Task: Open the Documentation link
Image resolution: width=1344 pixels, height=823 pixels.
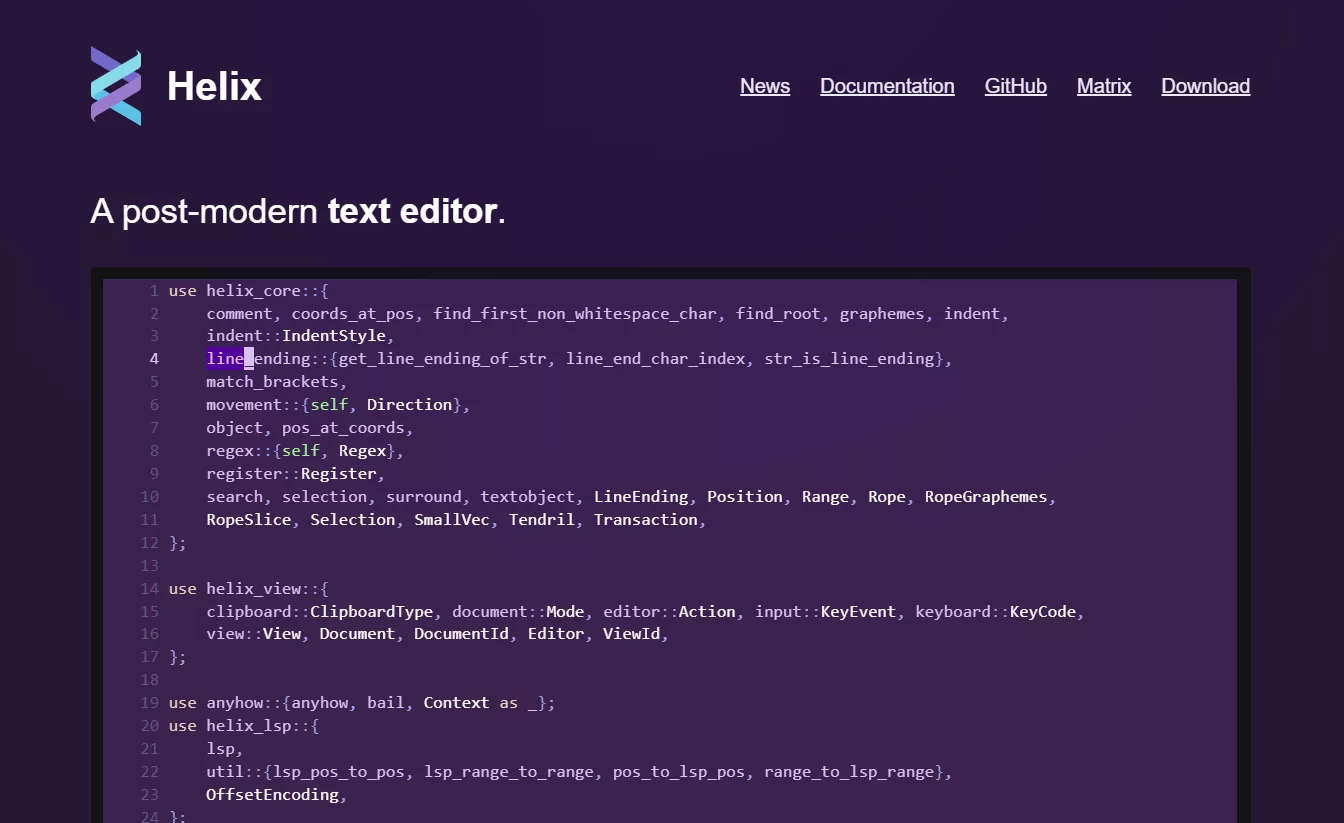Action: [887, 87]
